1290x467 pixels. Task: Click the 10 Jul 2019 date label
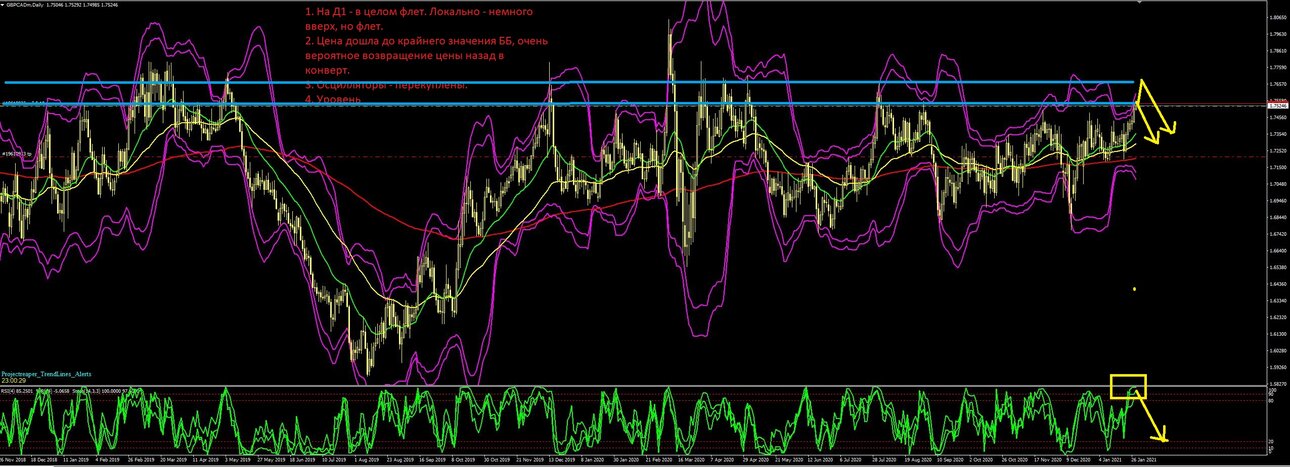pos(334,460)
